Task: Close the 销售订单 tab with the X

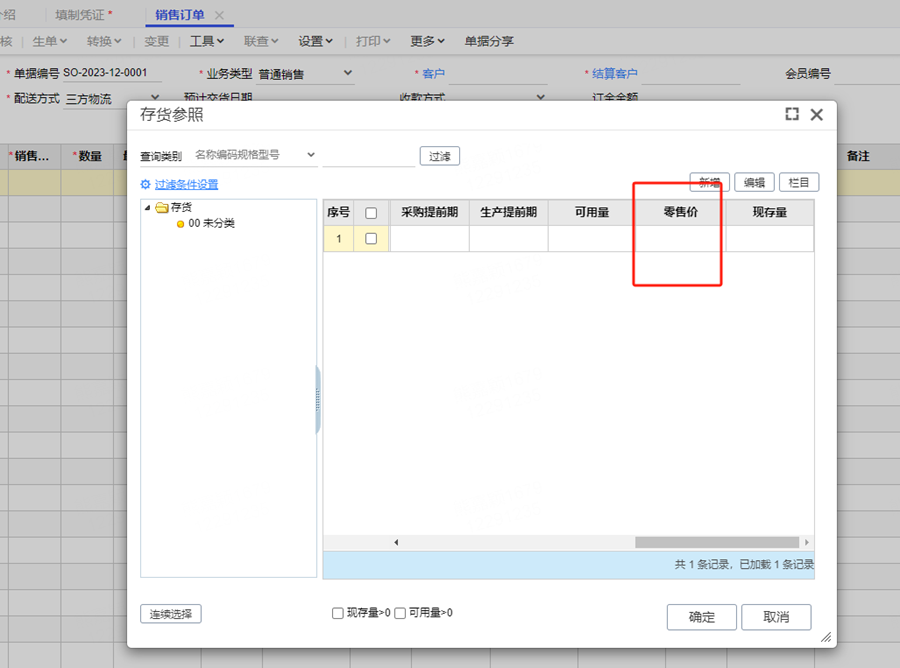Action: click(219, 15)
